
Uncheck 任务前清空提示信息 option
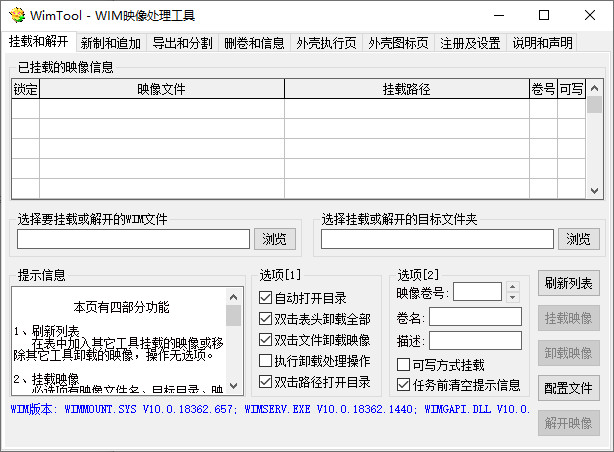459,385
